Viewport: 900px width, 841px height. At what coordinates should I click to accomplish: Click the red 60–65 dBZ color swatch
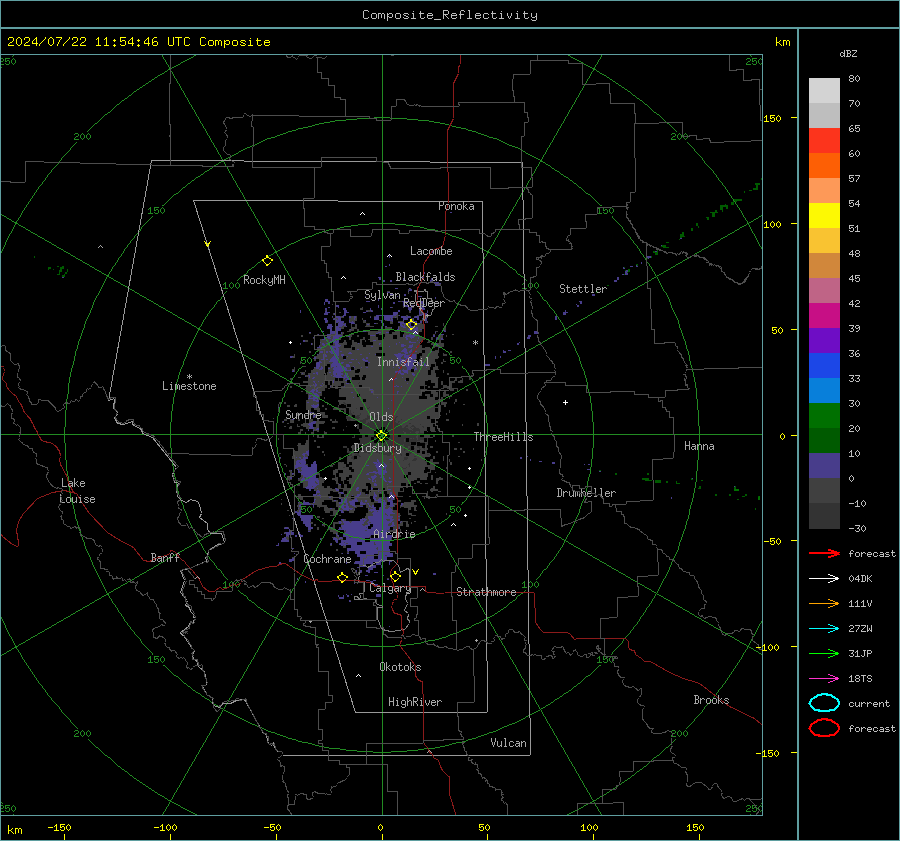click(x=824, y=141)
